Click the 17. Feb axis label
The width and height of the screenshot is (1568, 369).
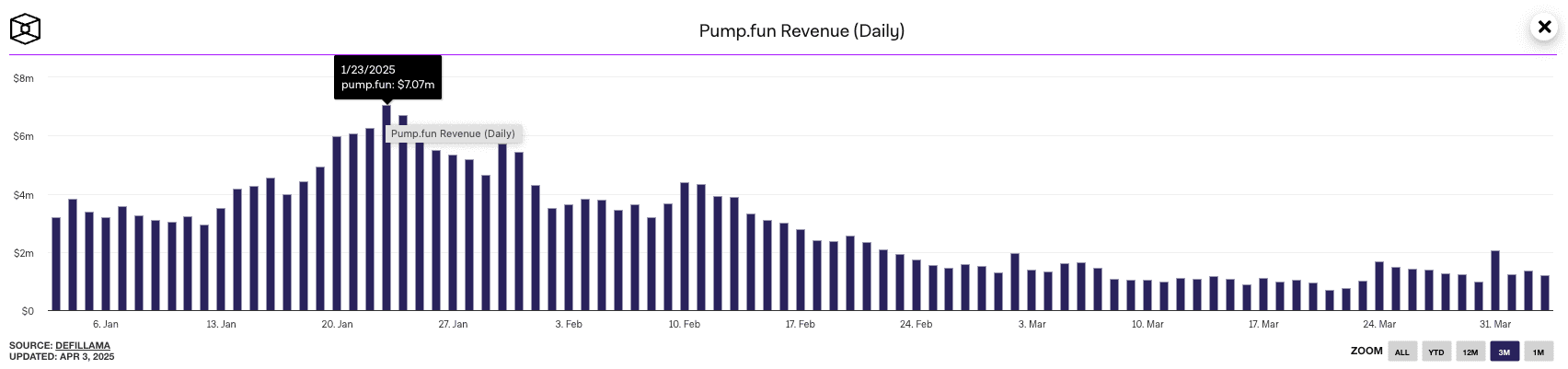[801, 324]
